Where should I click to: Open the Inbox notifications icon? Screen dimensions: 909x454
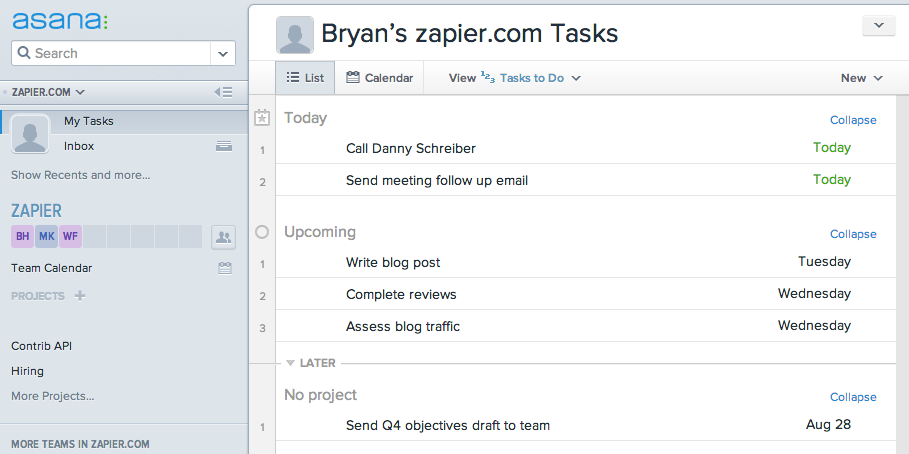coord(224,146)
